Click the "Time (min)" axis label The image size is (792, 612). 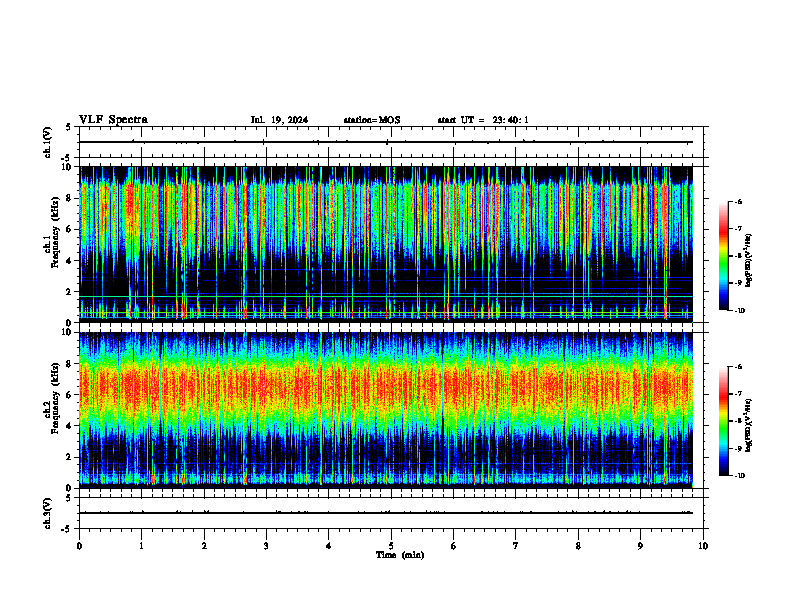[400, 555]
